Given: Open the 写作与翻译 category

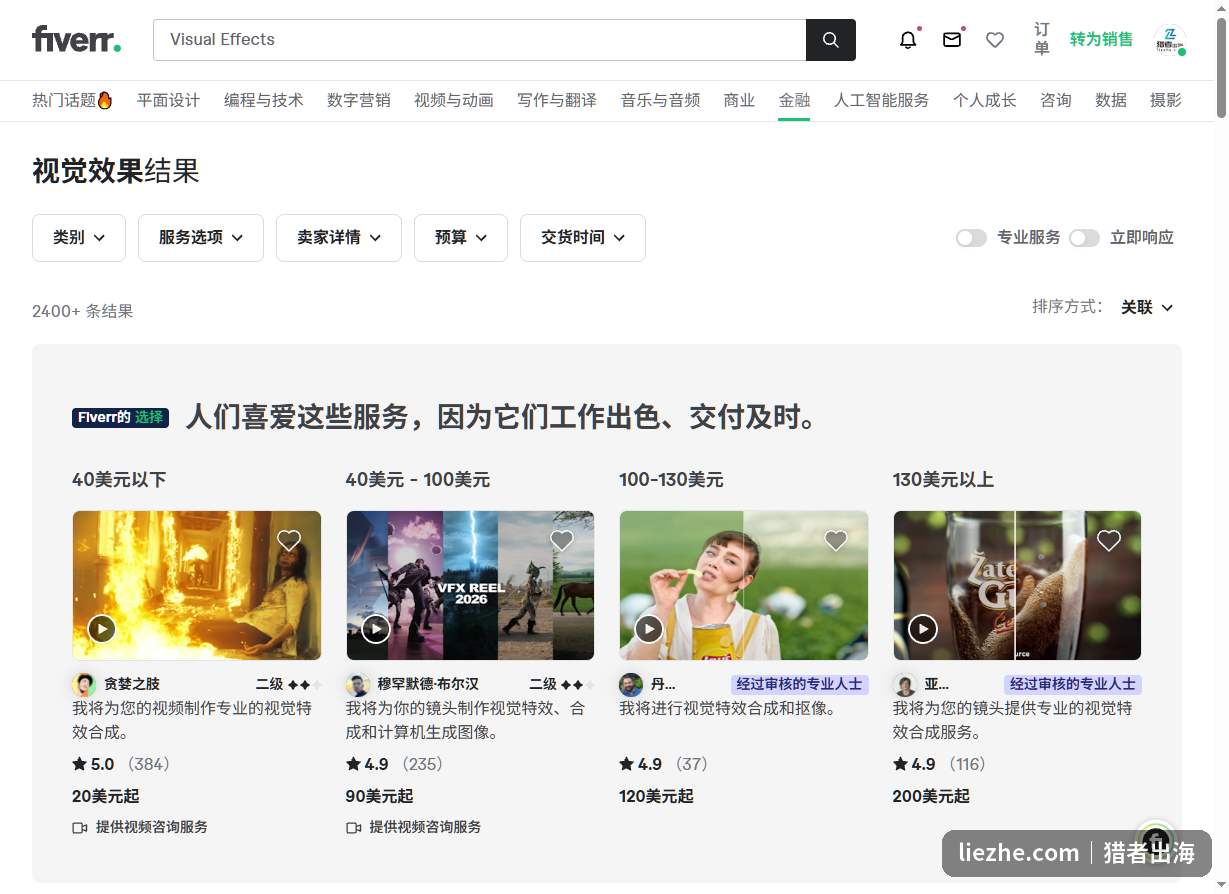Looking at the screenshot, I should pyautogui.click(x=557, y=100).
